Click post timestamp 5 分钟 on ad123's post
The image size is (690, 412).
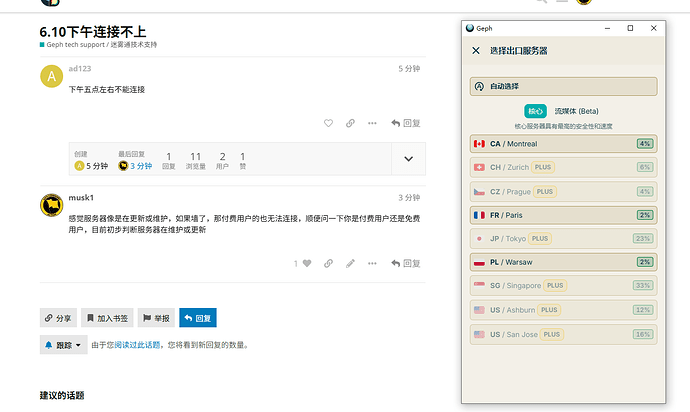pos(409,69)
